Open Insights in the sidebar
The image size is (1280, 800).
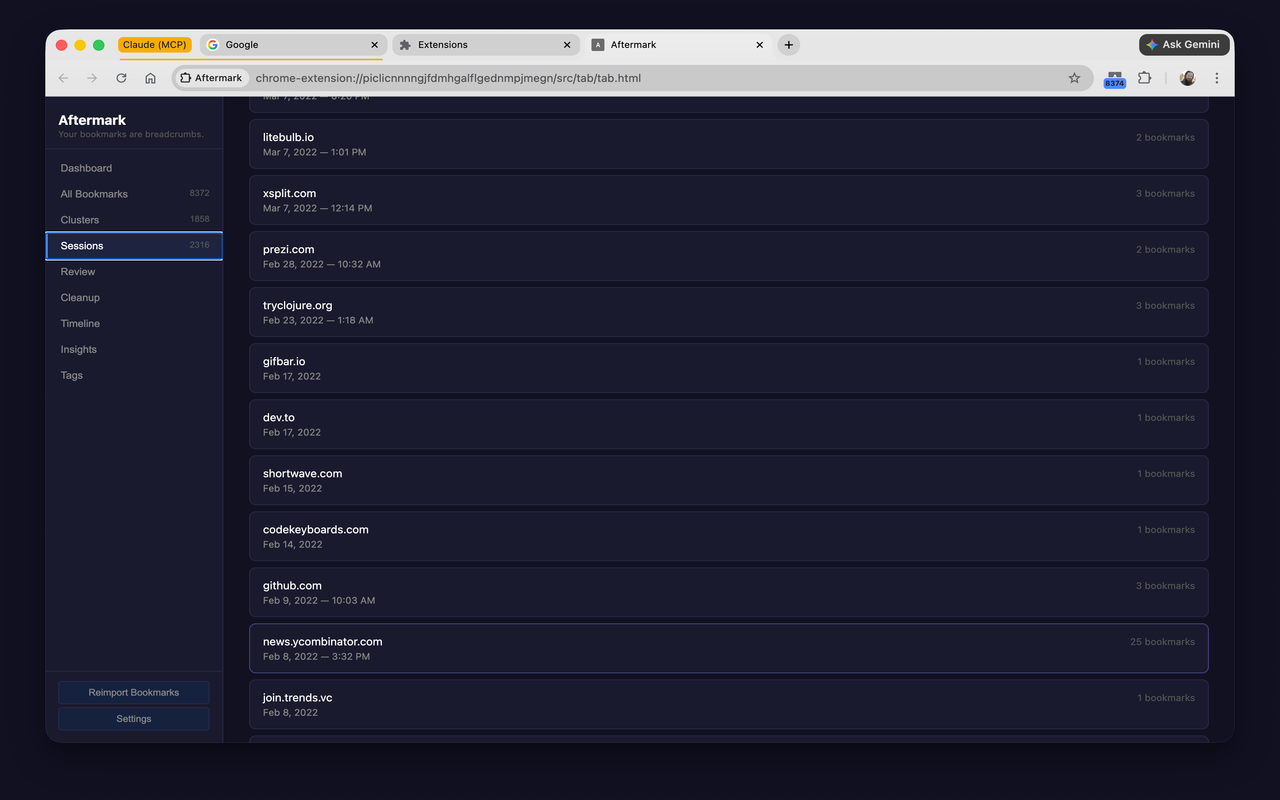134,350
